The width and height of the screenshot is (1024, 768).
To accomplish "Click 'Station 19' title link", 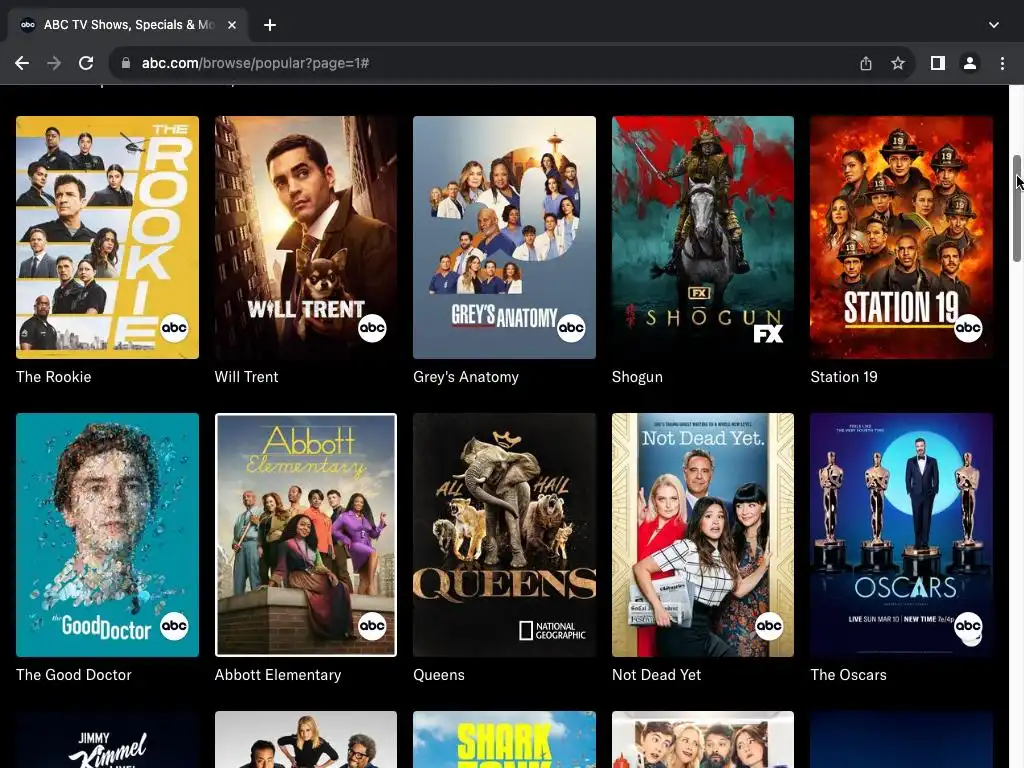I will point(844,377).
